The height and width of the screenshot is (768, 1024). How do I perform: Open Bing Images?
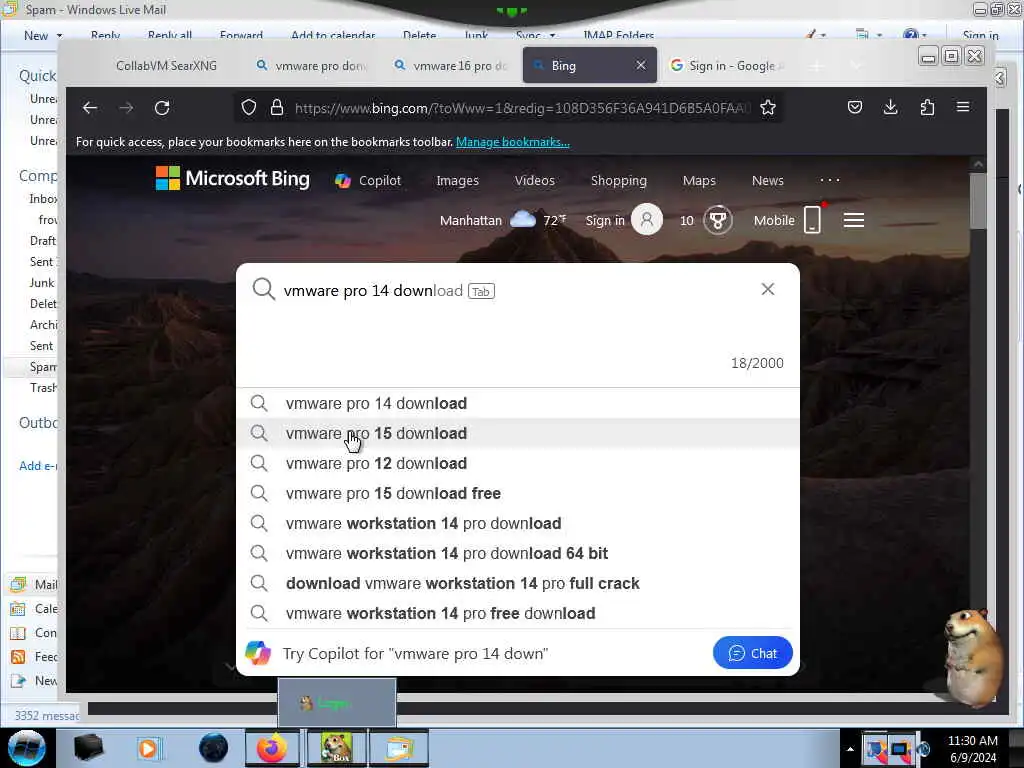pos(457,180)
